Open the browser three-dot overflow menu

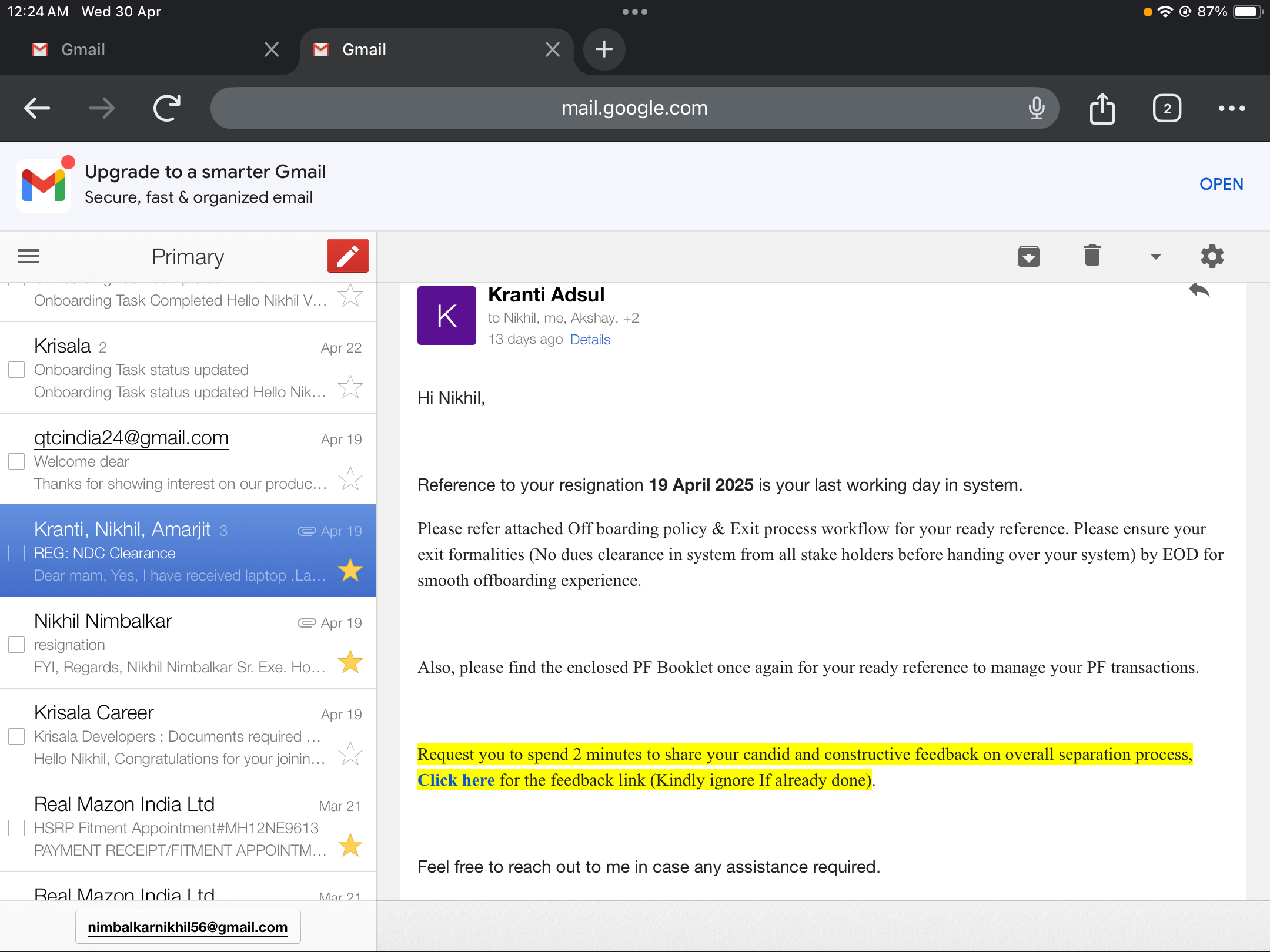pyautogui.click(x=1231, y=109)
